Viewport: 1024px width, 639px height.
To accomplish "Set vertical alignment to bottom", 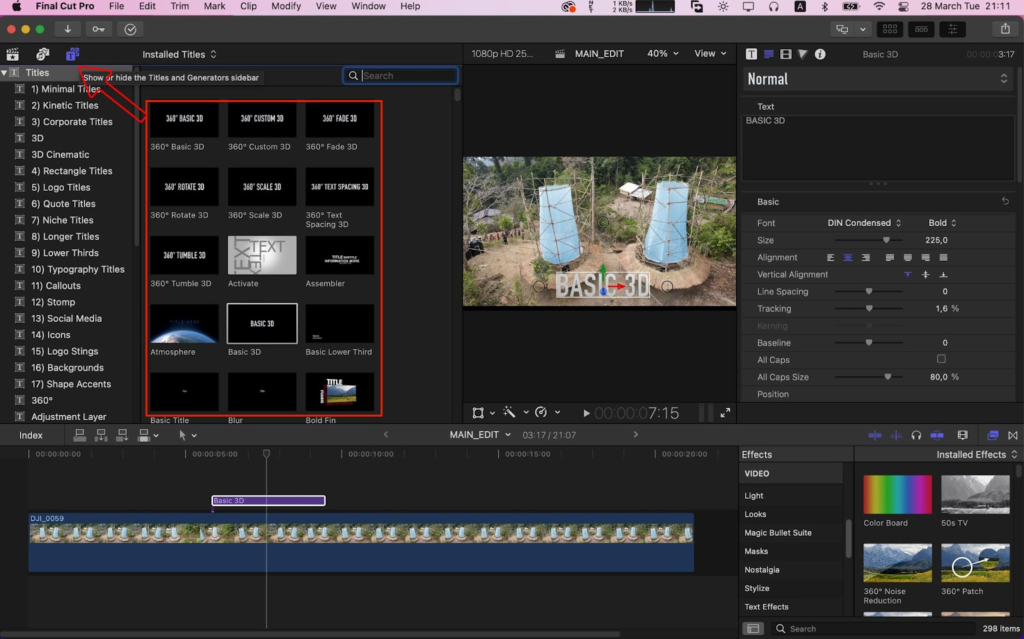I will click(943, 274).
